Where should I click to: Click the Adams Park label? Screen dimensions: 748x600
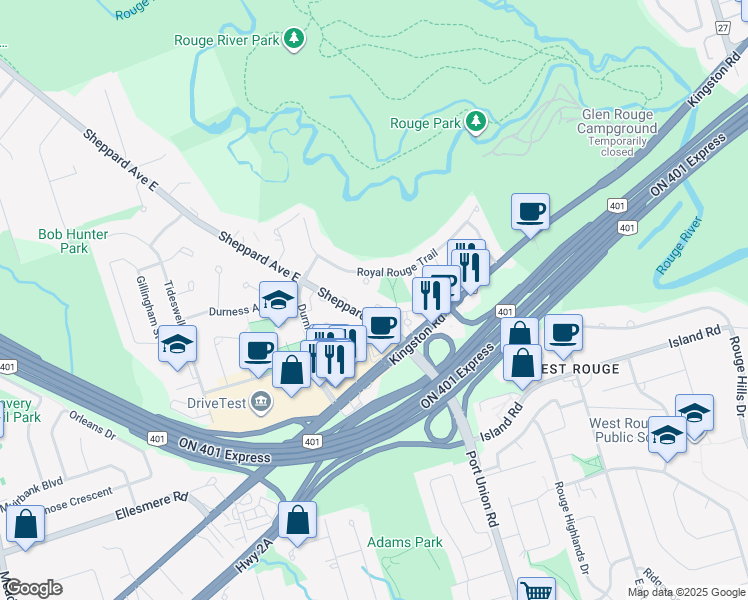point(405,542)
